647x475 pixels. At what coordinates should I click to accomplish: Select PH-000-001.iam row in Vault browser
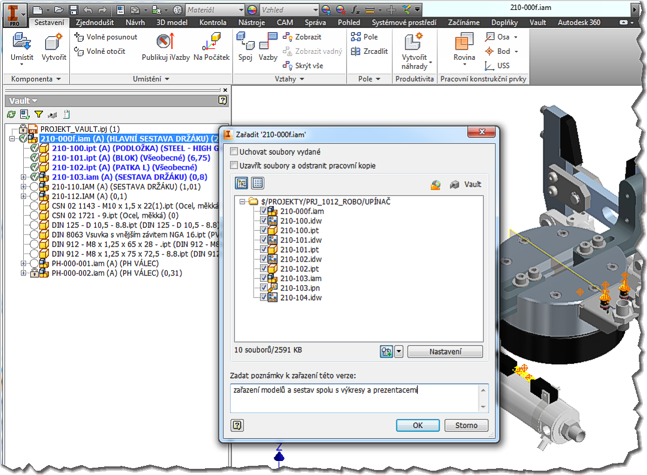click(x=105, y=263)
